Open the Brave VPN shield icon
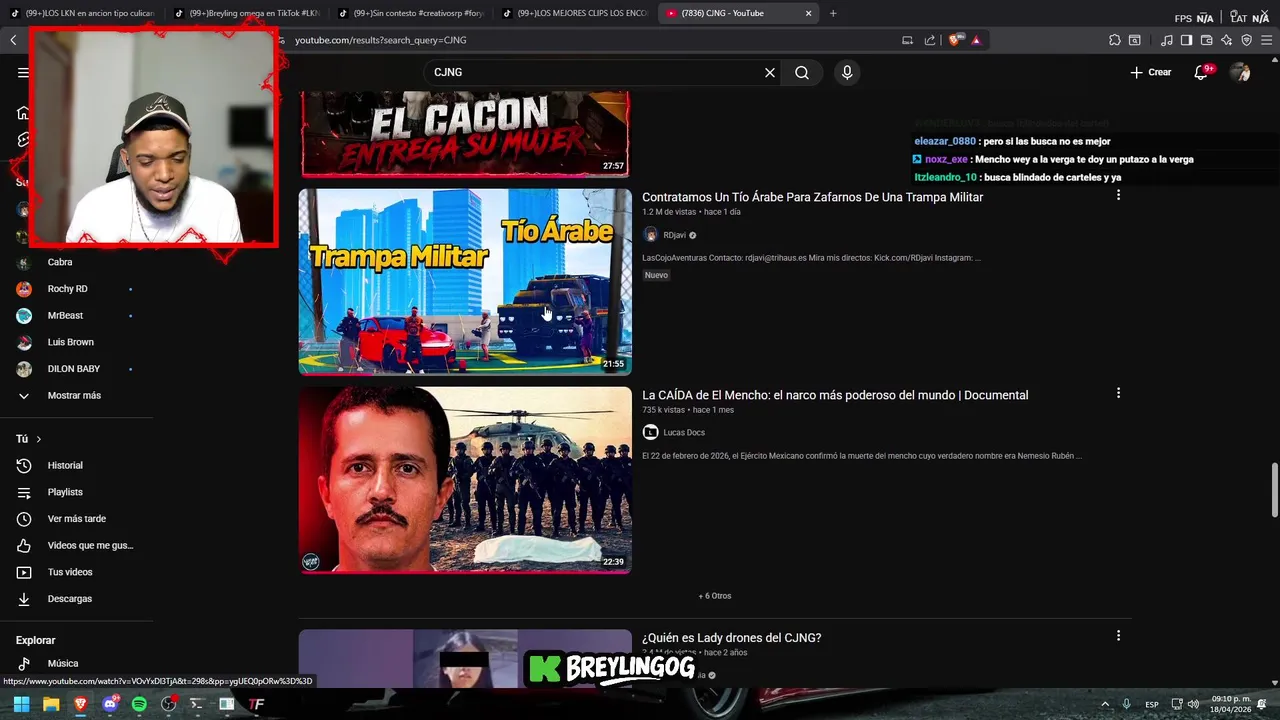 pyautogui.click(x=1246, y=40)
